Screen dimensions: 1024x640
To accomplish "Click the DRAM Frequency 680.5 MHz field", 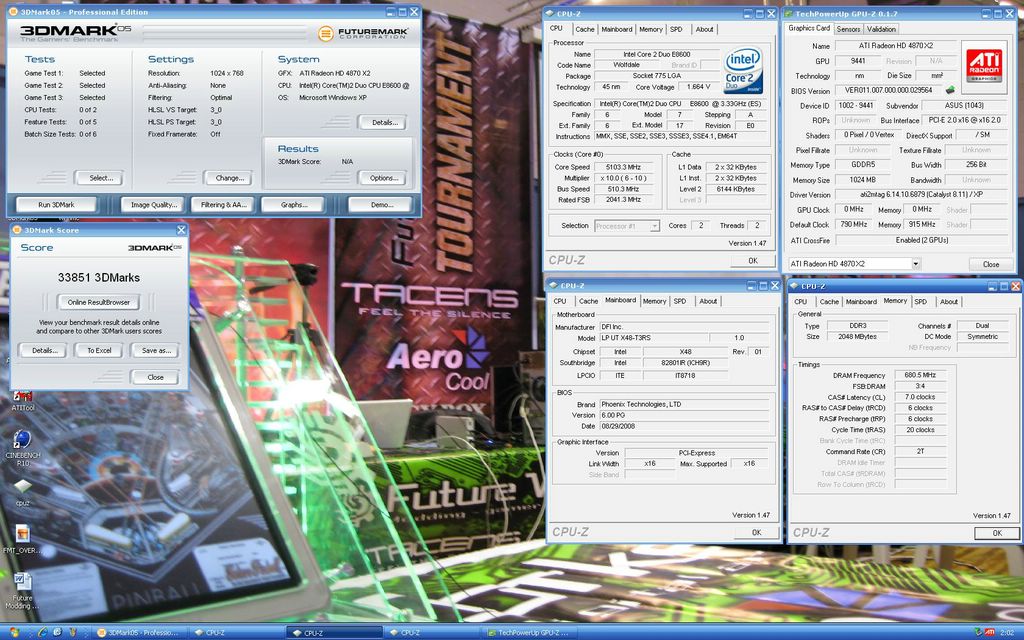I will 920,375.
